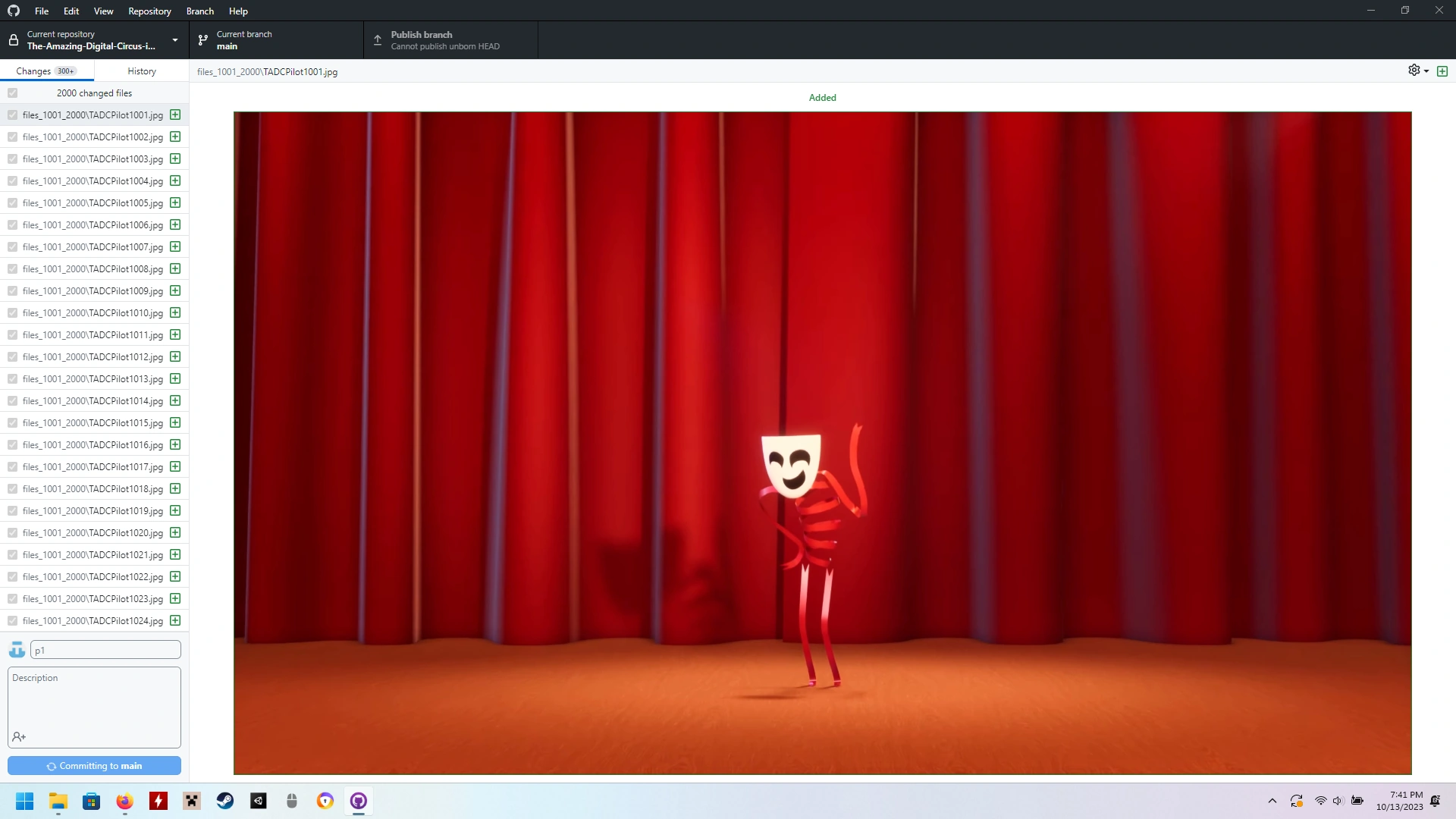The image size is (1456, 819).
Task: Switch to the History tab
Action: point(142,71)
